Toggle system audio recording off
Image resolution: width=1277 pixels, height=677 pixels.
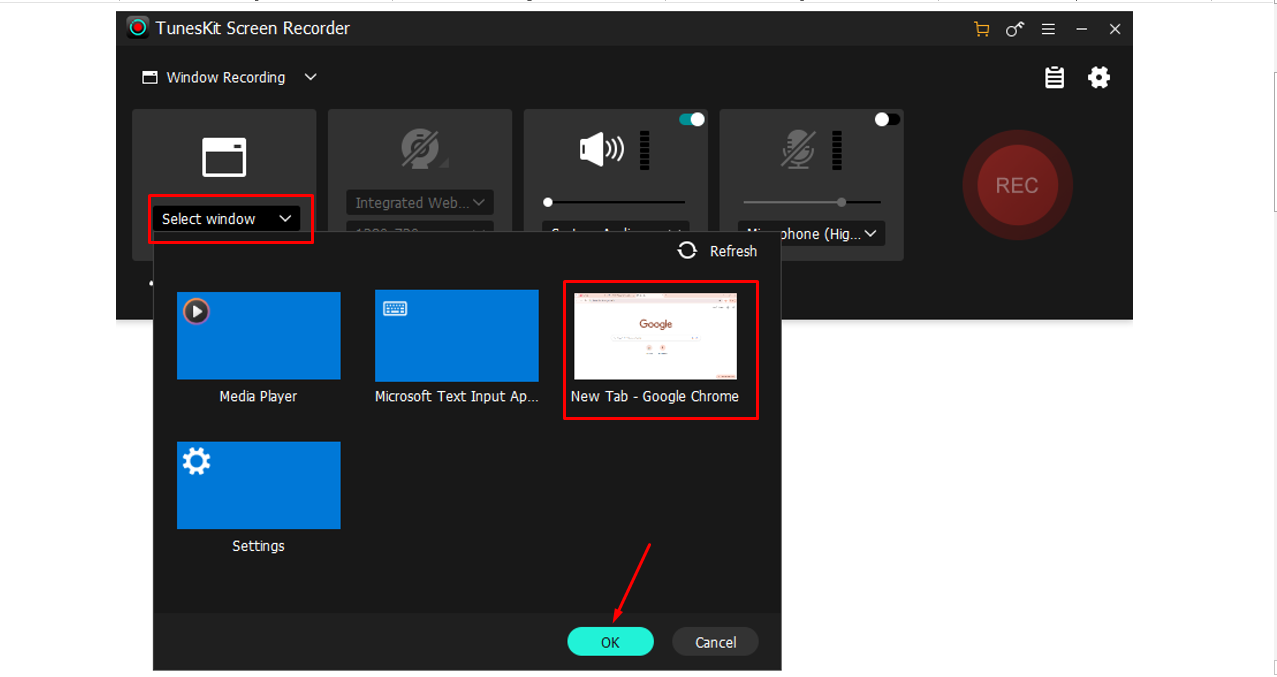coord(691,119)
